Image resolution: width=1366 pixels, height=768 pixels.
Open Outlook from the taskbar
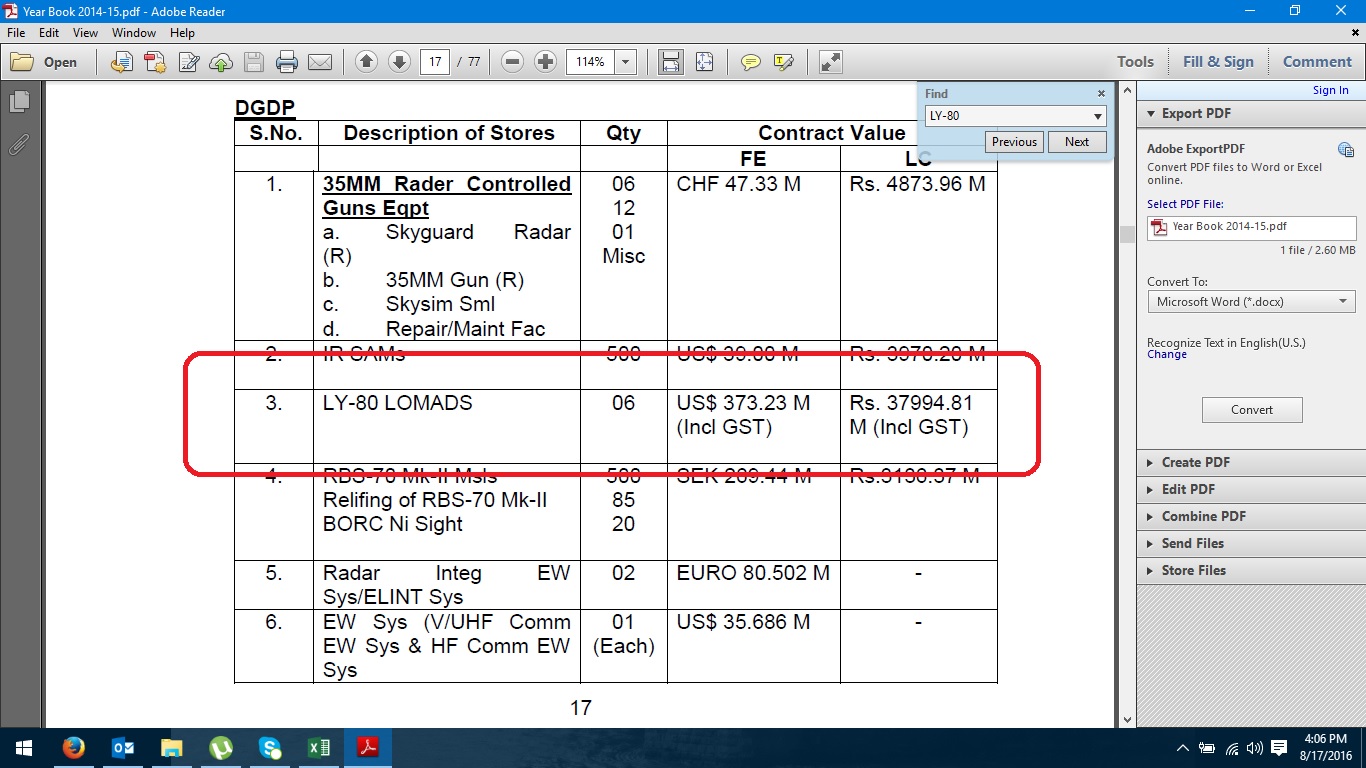click(123, 748)
